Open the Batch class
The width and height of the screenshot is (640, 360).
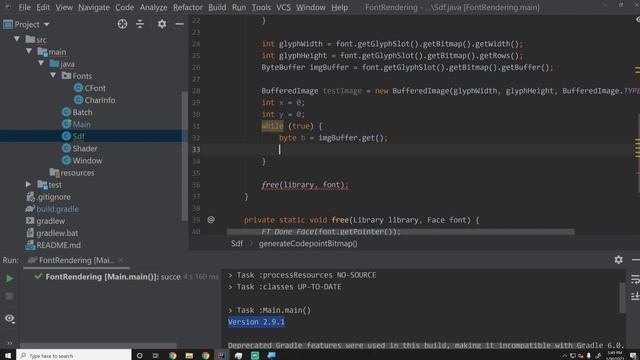(x=82, y=112)
